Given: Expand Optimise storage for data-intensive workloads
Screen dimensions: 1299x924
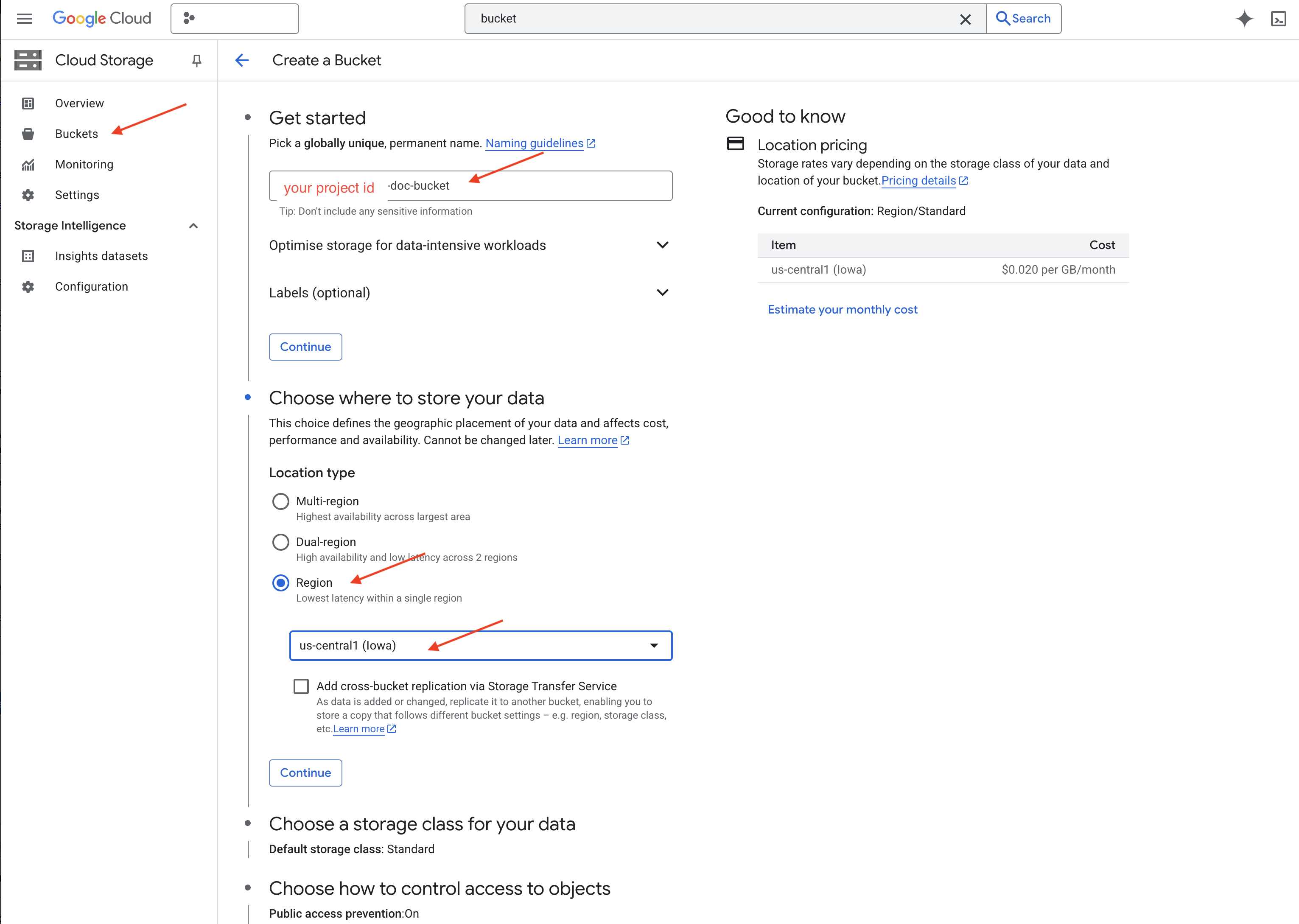Looking at the screenshot, I should [x=662, y=245].
